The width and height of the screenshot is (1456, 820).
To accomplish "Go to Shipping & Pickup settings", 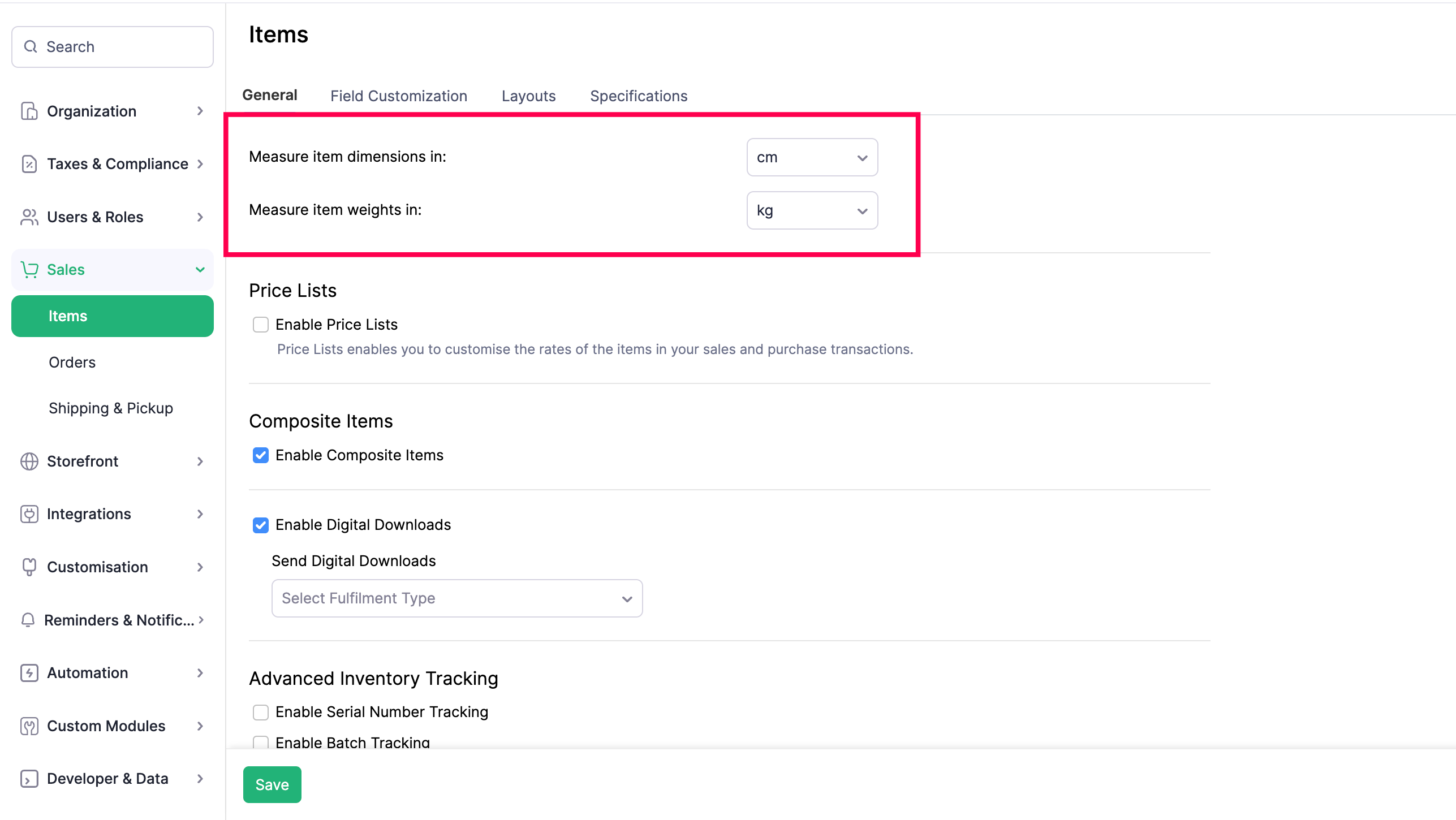I will (111, 408).
